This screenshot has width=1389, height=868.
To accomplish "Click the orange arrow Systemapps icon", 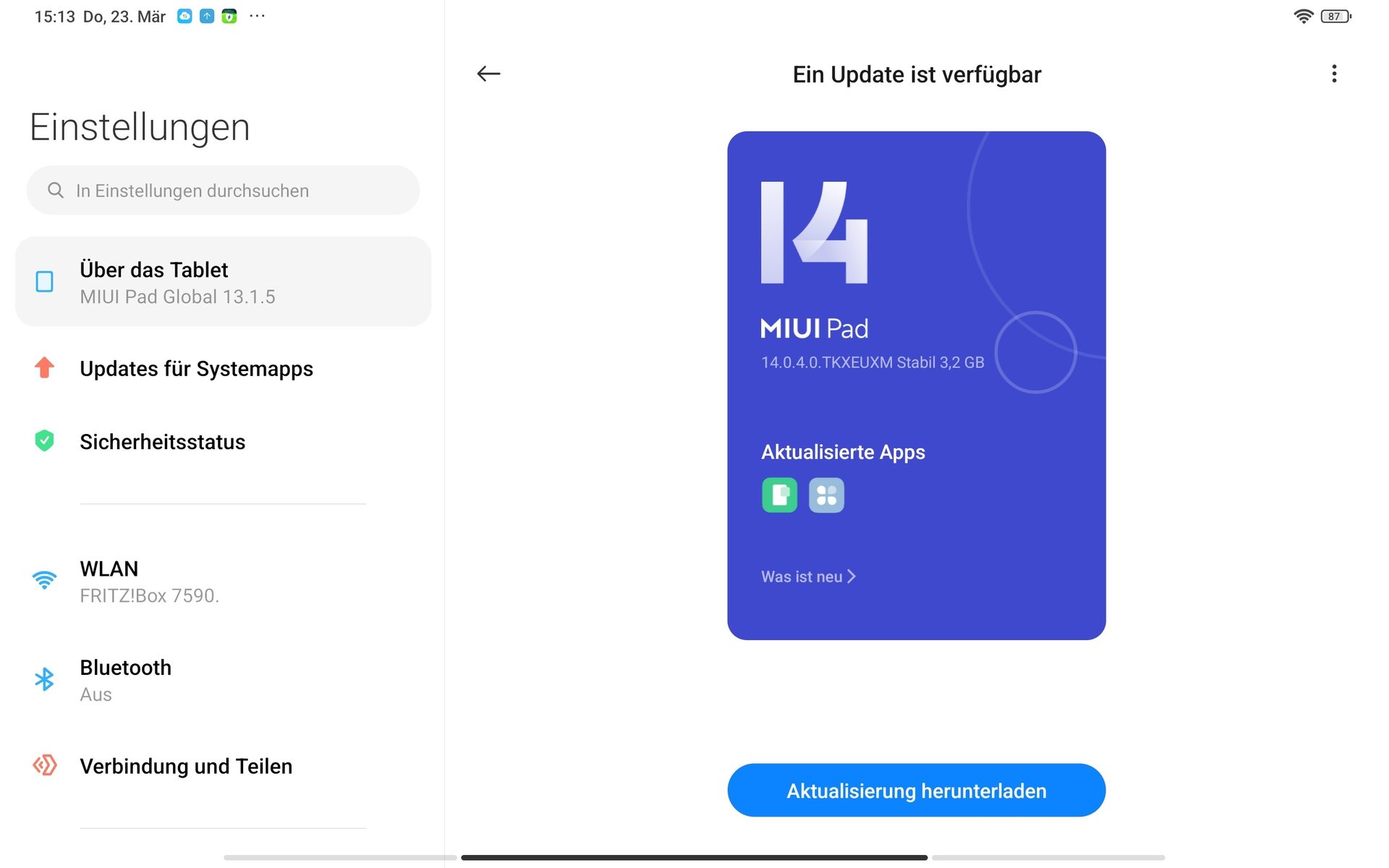I will [x=45, y=368].
